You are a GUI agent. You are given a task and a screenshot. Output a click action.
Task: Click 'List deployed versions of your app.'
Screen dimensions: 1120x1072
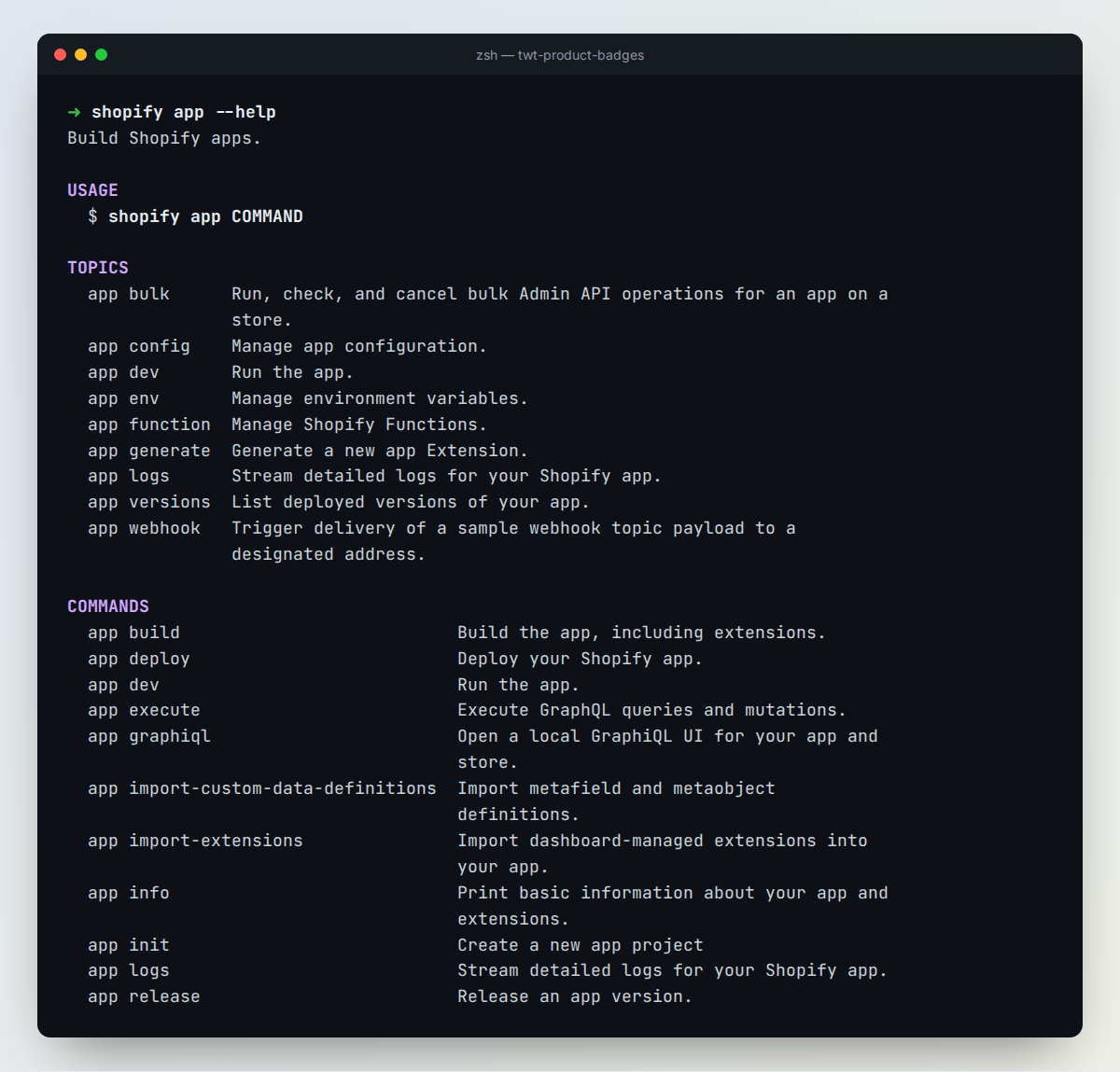point(411,502)
